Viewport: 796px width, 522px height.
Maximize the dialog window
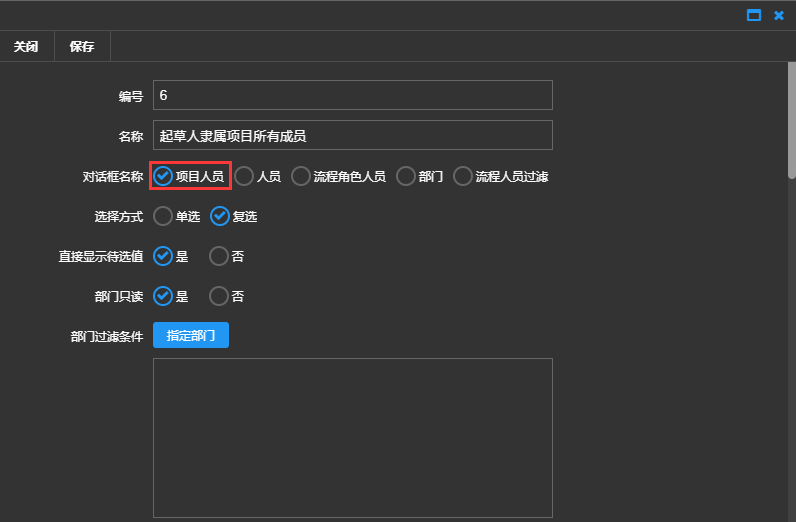pos(754,15)
